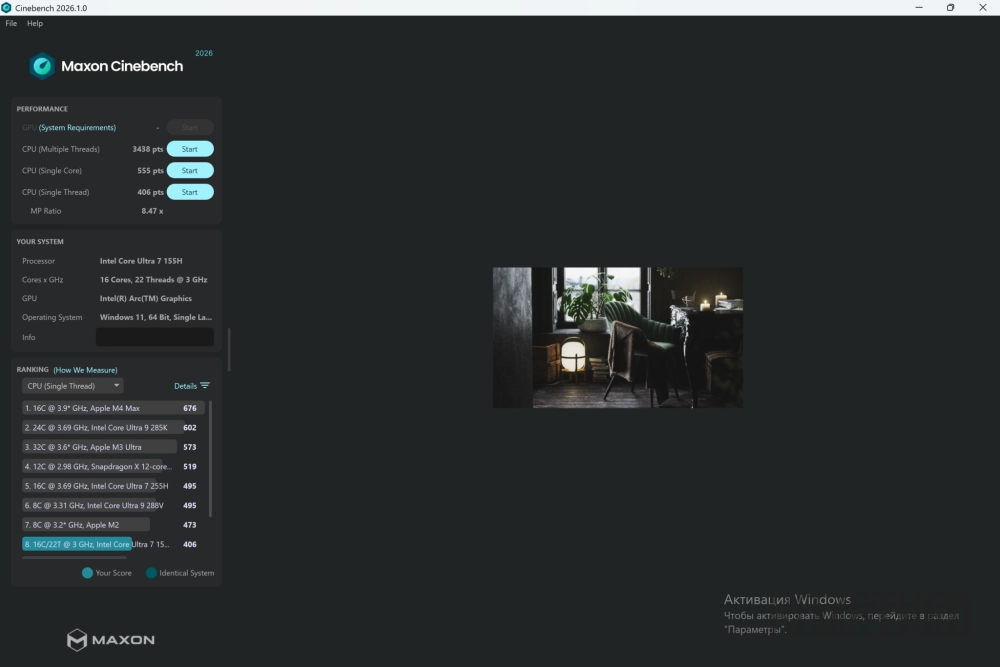1000x667 pixels.
Task: Open the Help menu
Action: [x=35, y=23]
